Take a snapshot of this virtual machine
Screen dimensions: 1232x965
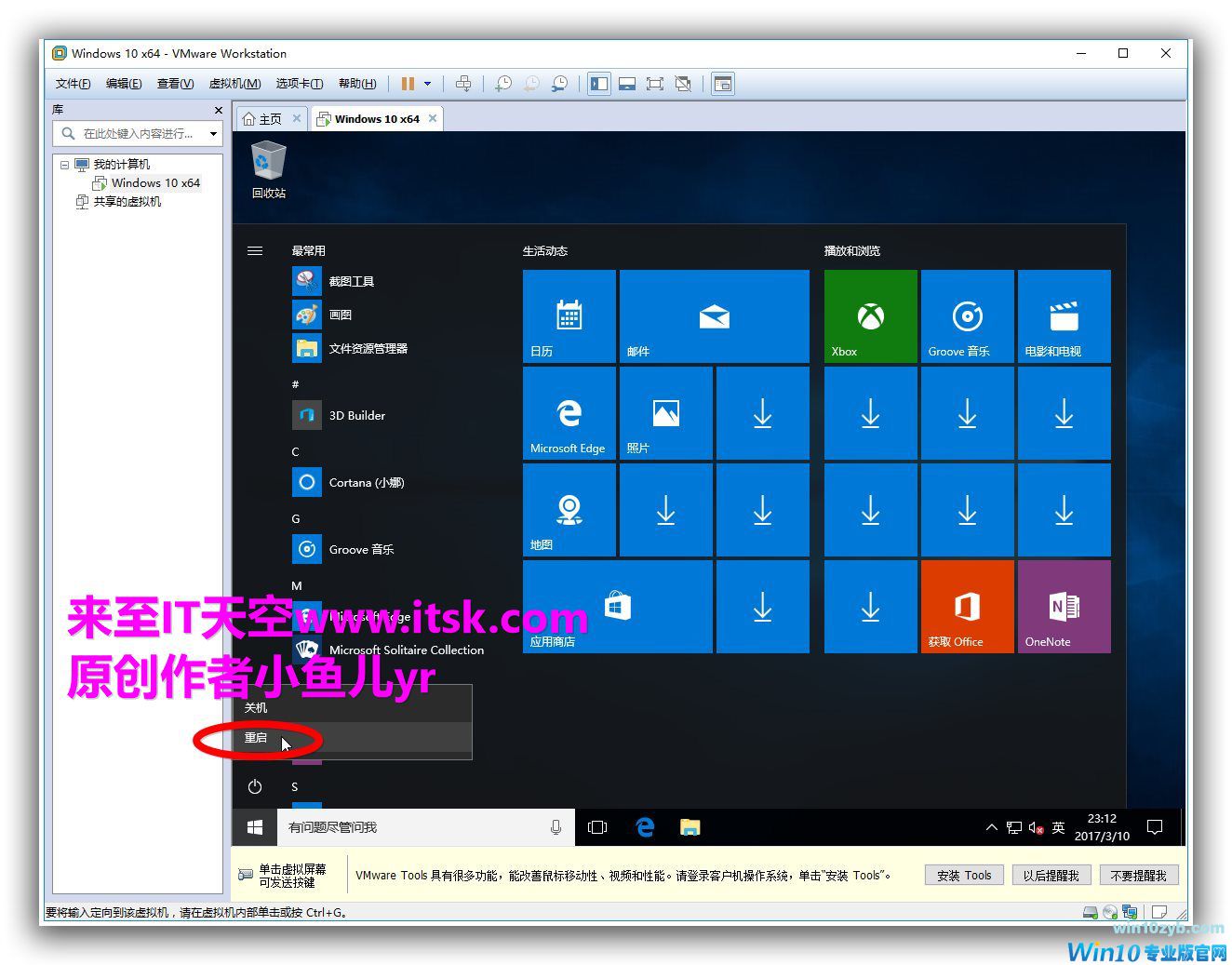503,84
